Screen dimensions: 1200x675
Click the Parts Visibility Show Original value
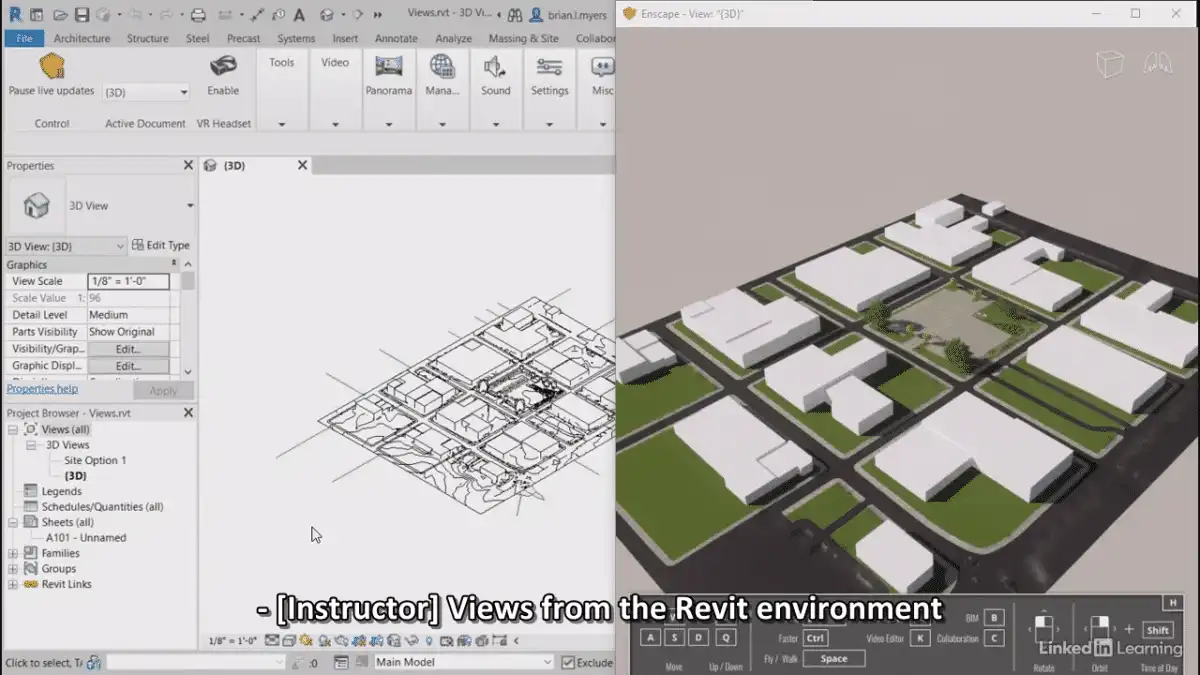click(129, 332)
